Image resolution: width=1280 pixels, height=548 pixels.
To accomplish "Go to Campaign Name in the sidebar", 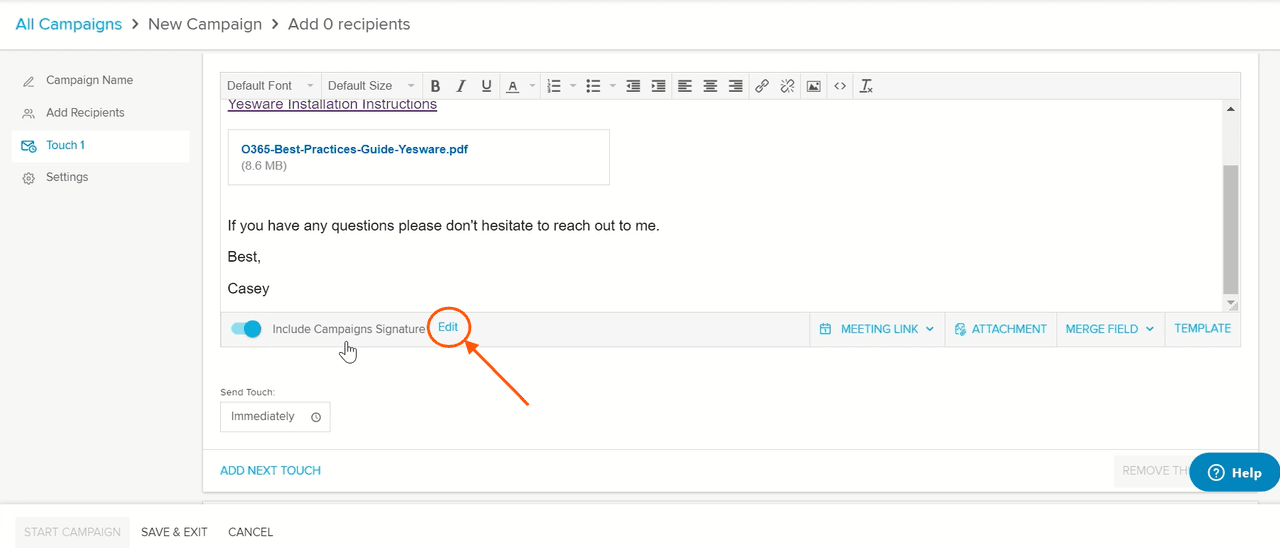I will 89,80.
